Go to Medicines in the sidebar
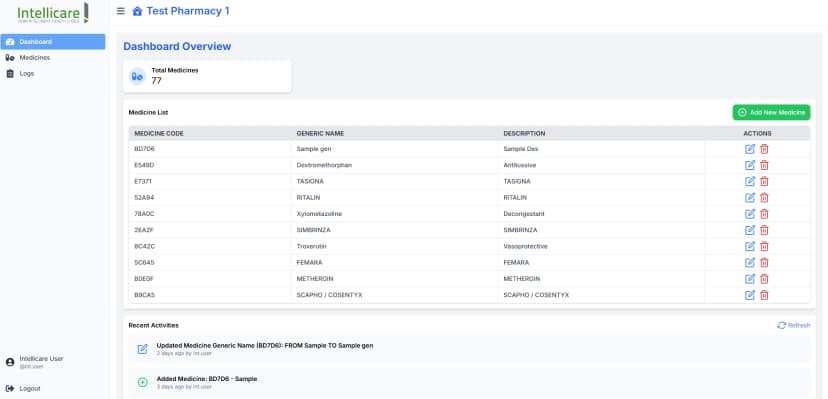Screen dimensions: 828x399 [53, 58]
